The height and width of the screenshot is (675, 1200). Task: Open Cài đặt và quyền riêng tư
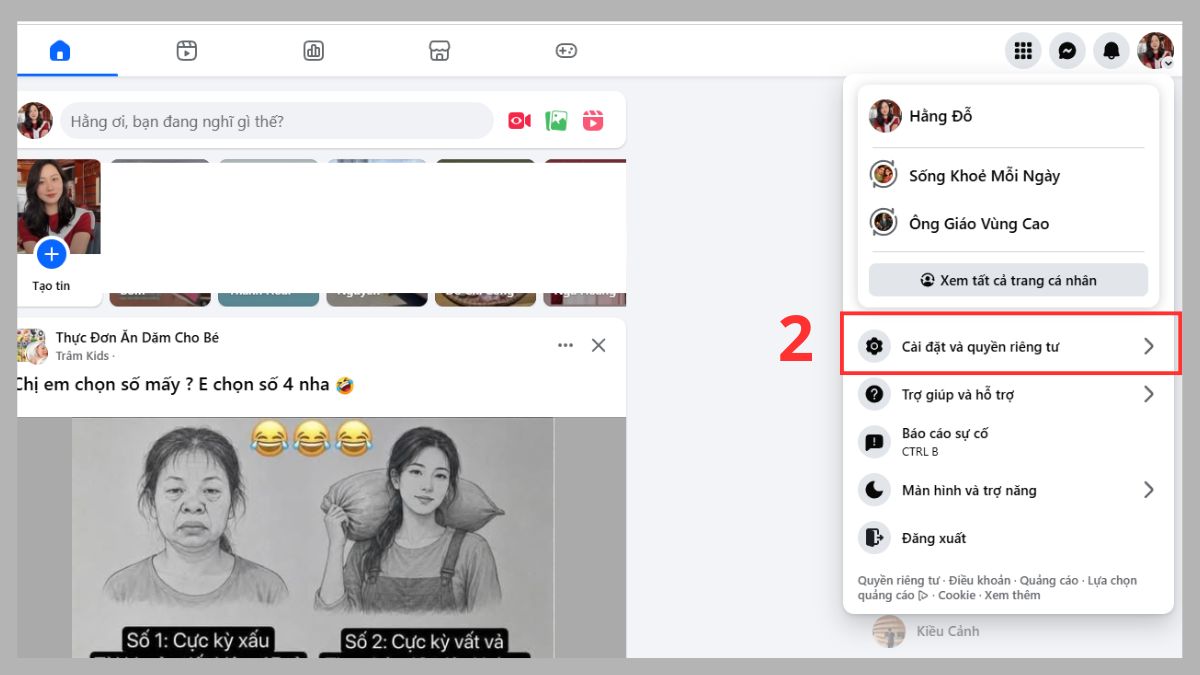click(1008, 346)
